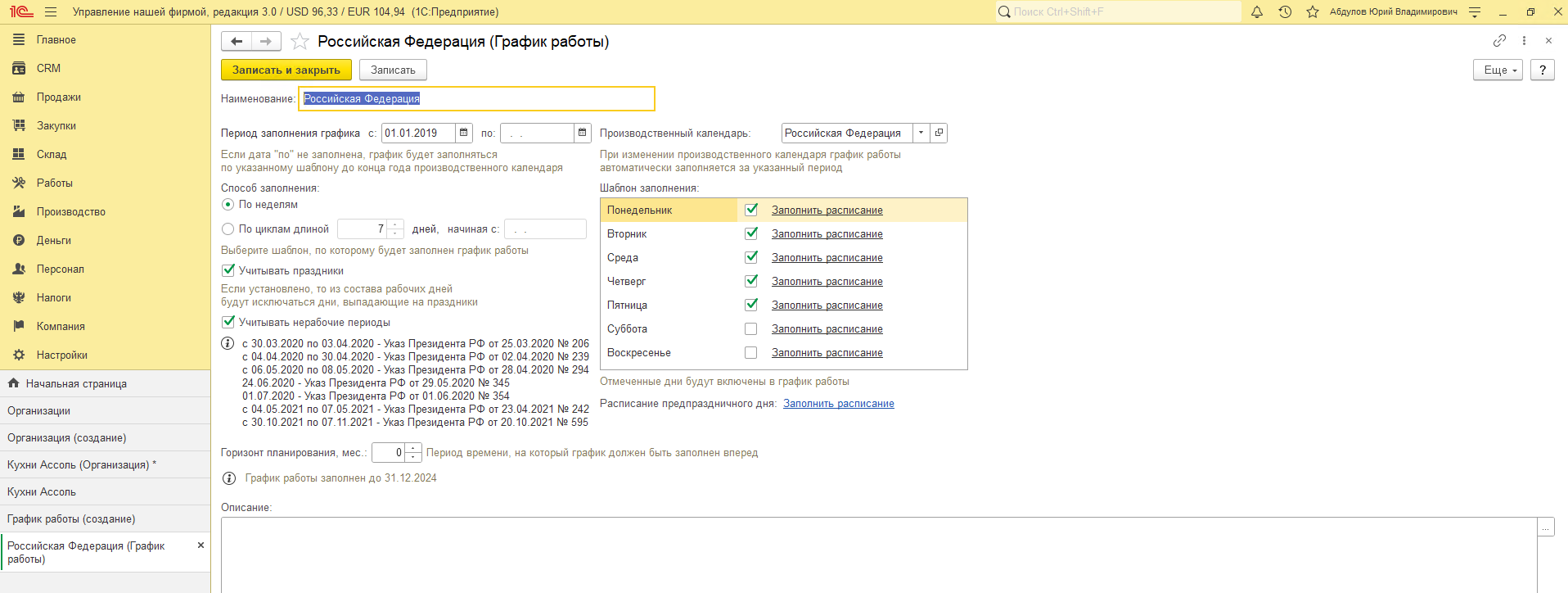Click the cycle length days stepper
The image size is (1568, 593).
pos(396,229)
